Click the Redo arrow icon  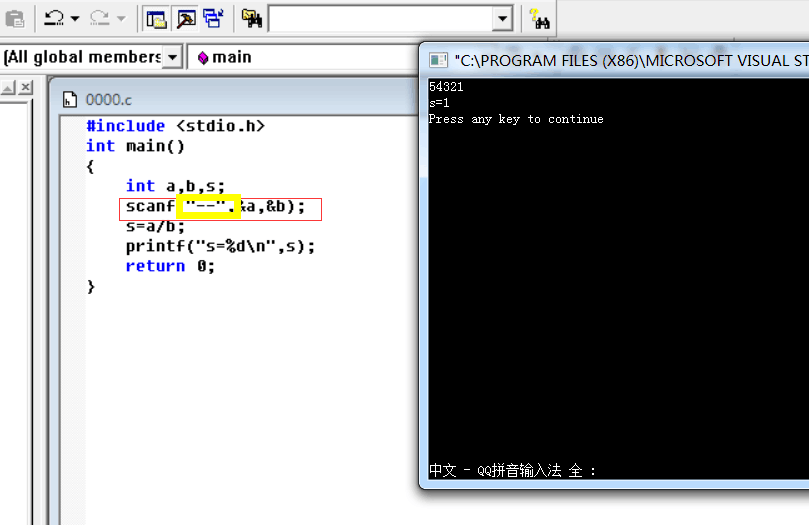(100, 19)
